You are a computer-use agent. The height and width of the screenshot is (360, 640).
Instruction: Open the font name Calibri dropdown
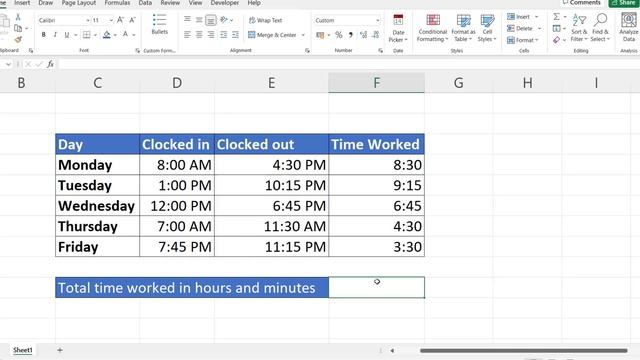[87, 20]
